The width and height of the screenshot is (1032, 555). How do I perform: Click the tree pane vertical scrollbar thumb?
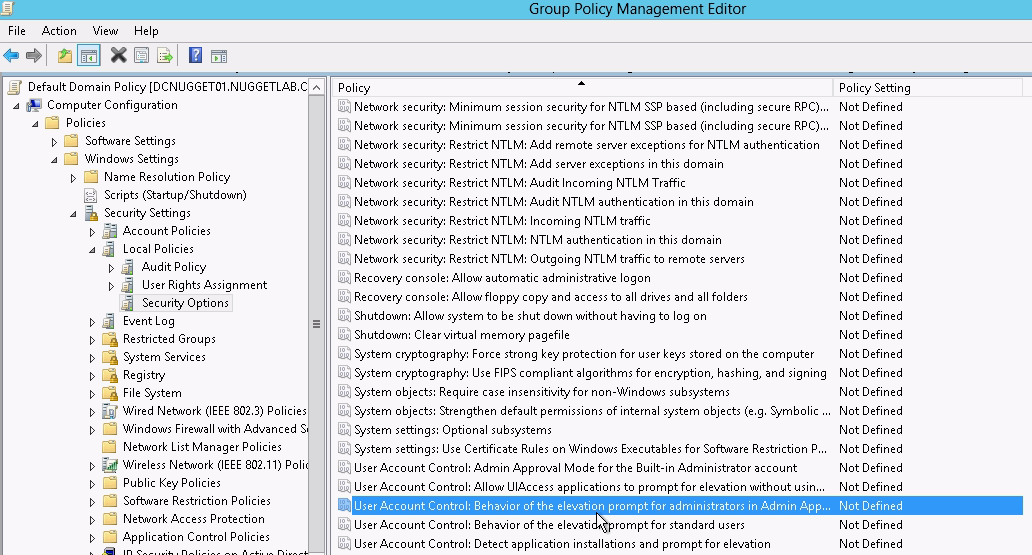pos(317,324)
